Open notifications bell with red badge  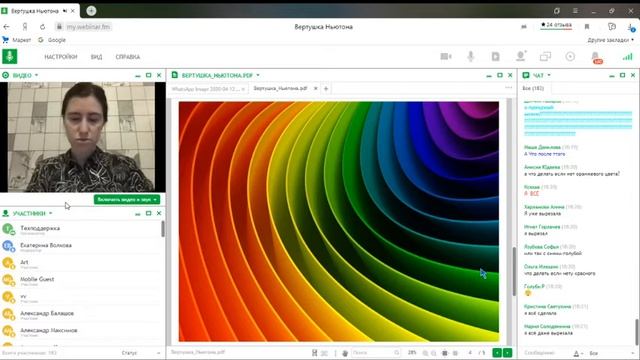click(596, 57)
